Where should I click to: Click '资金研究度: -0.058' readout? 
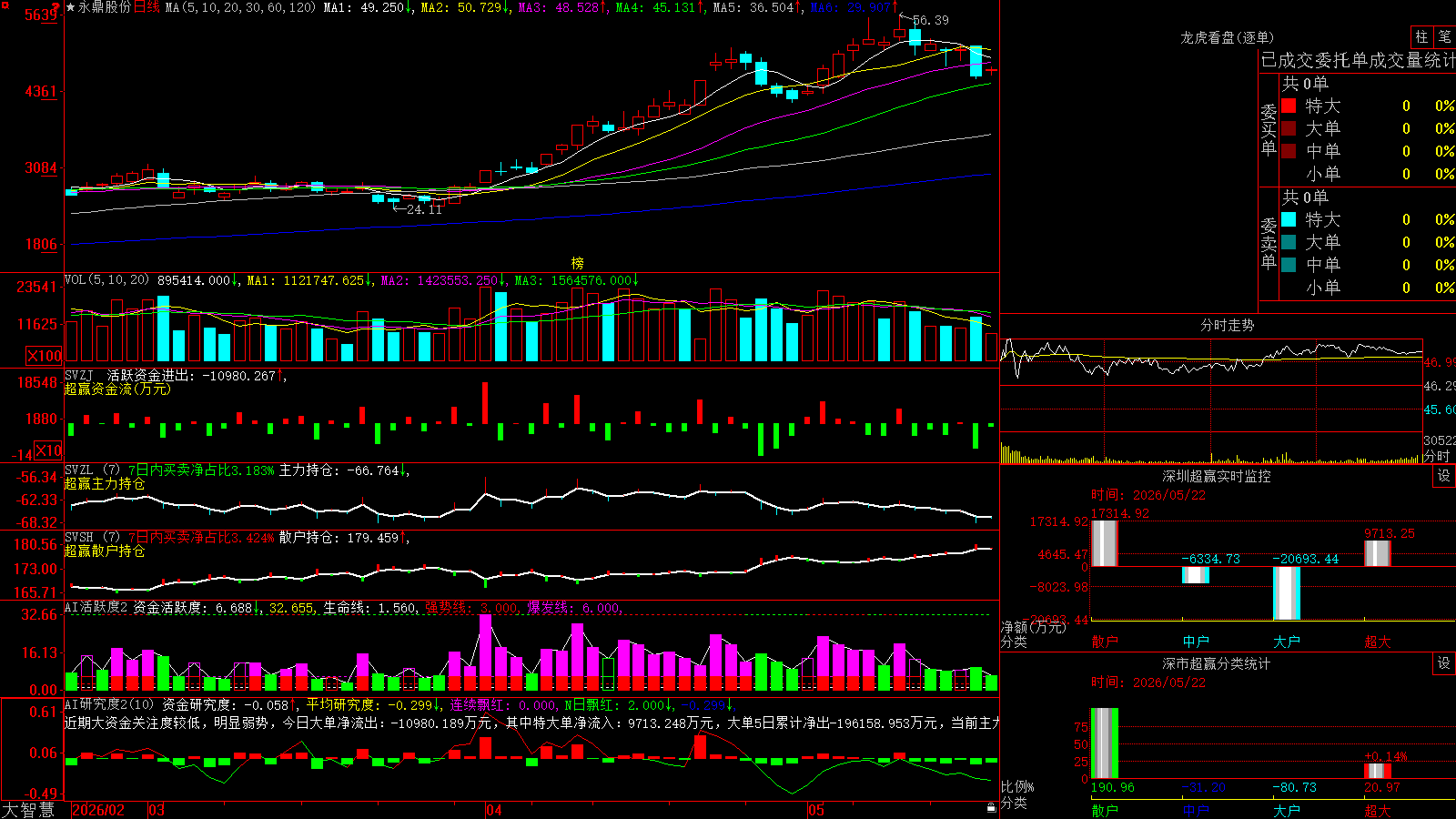pyautogui.click(x=226, y=704)
